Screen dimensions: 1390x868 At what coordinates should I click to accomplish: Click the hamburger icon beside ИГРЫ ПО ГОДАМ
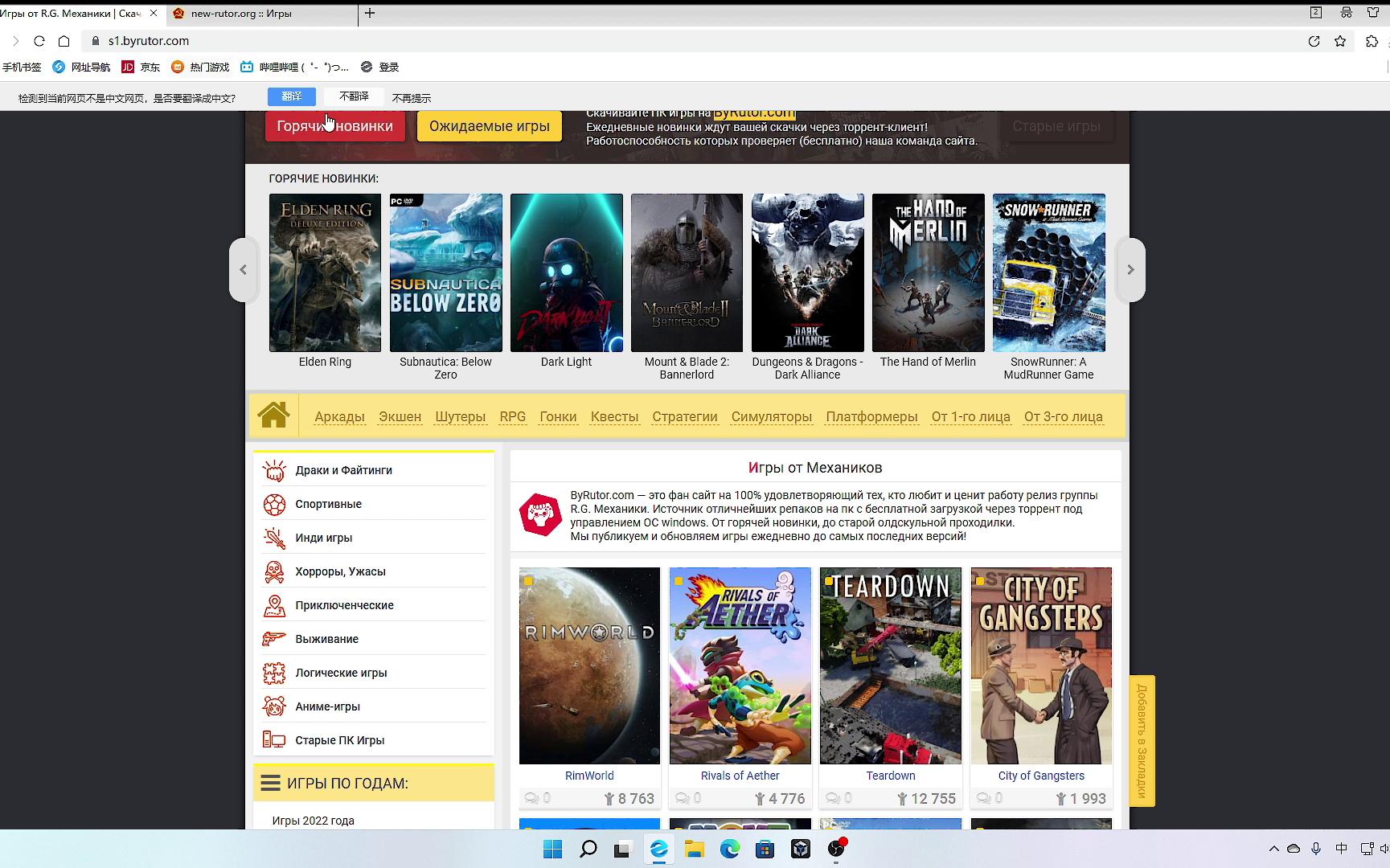pos(271,783)
